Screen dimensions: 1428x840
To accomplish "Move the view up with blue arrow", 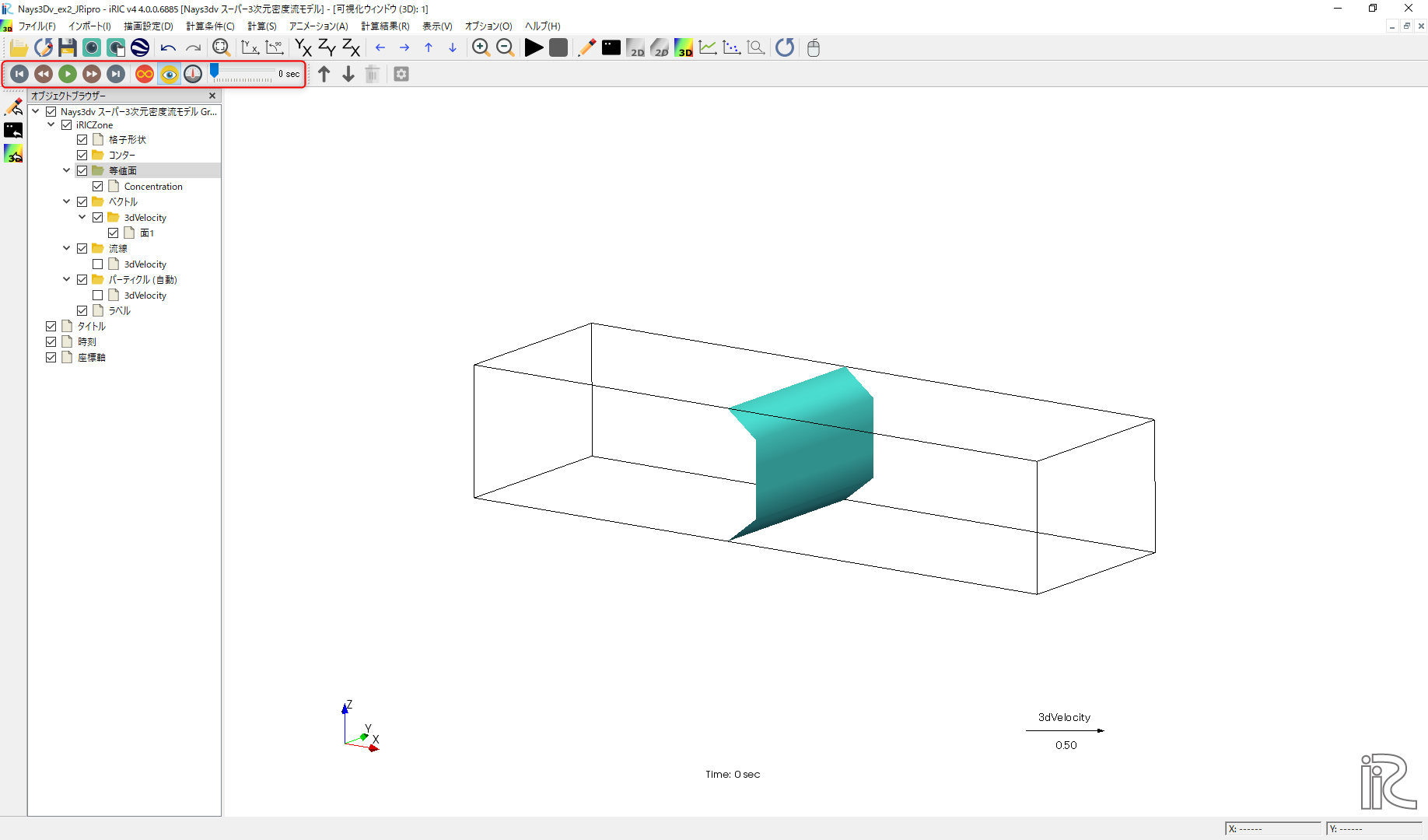I will tap(429, 48).
